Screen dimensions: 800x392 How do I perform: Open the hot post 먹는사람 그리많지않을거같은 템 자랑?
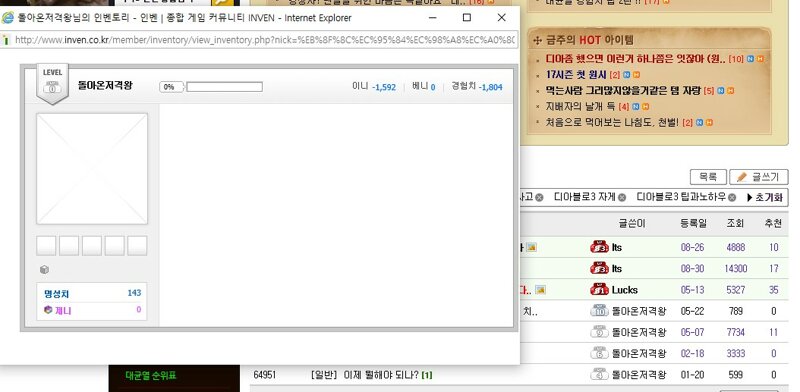[623, 91]
